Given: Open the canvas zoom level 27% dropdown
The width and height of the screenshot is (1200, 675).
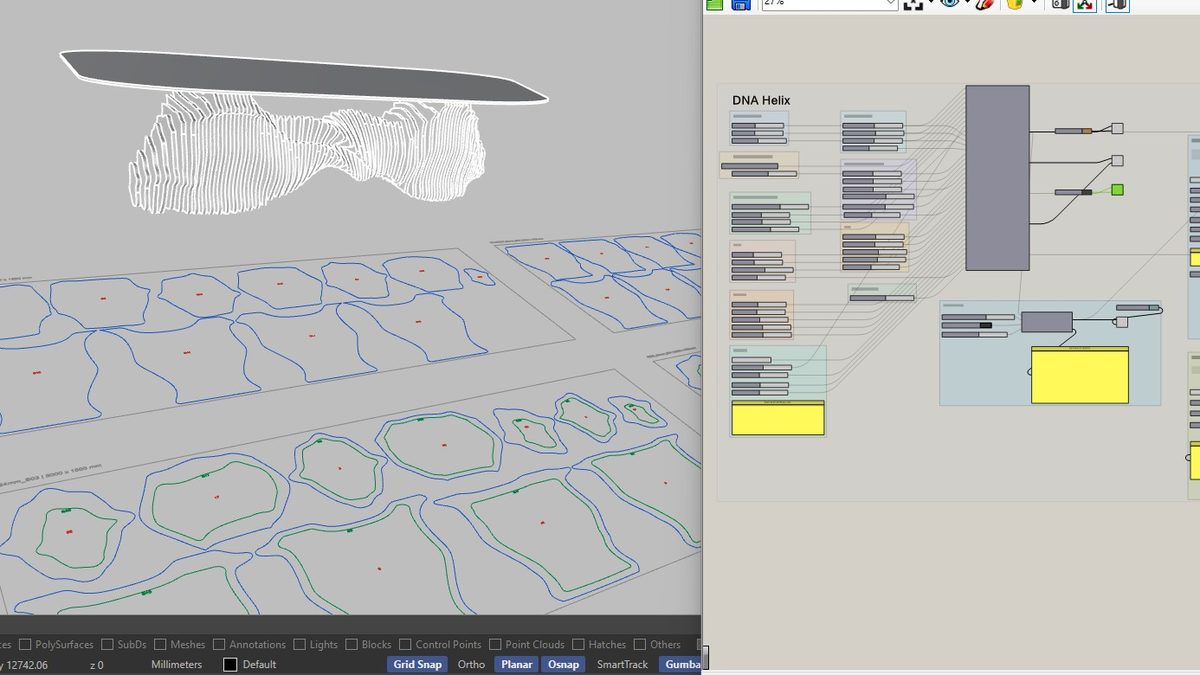Looking at the screenshot, I should pyautogui.click(x=830, y=4).
